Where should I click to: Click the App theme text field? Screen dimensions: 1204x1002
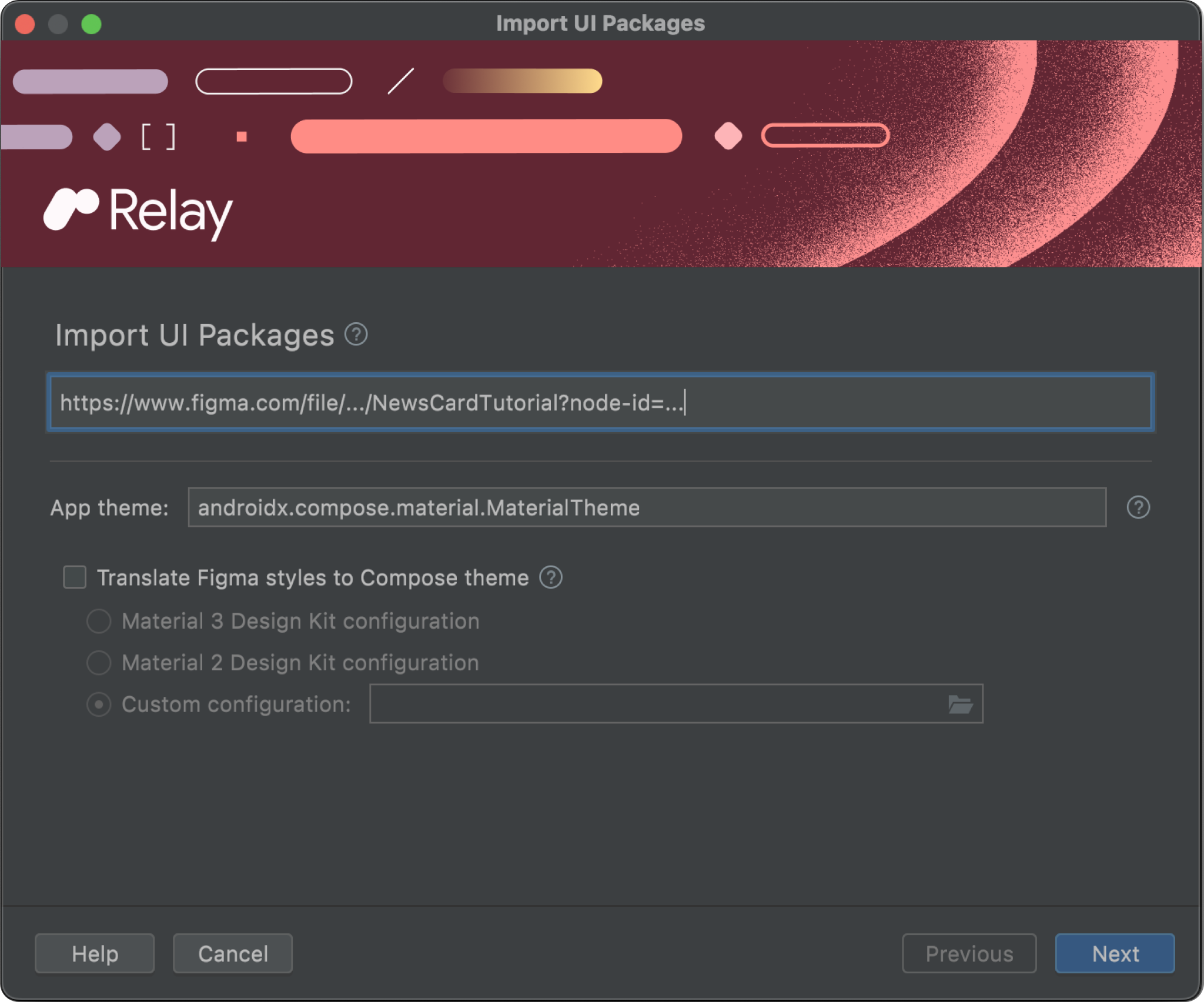click(x=647, y=508)
